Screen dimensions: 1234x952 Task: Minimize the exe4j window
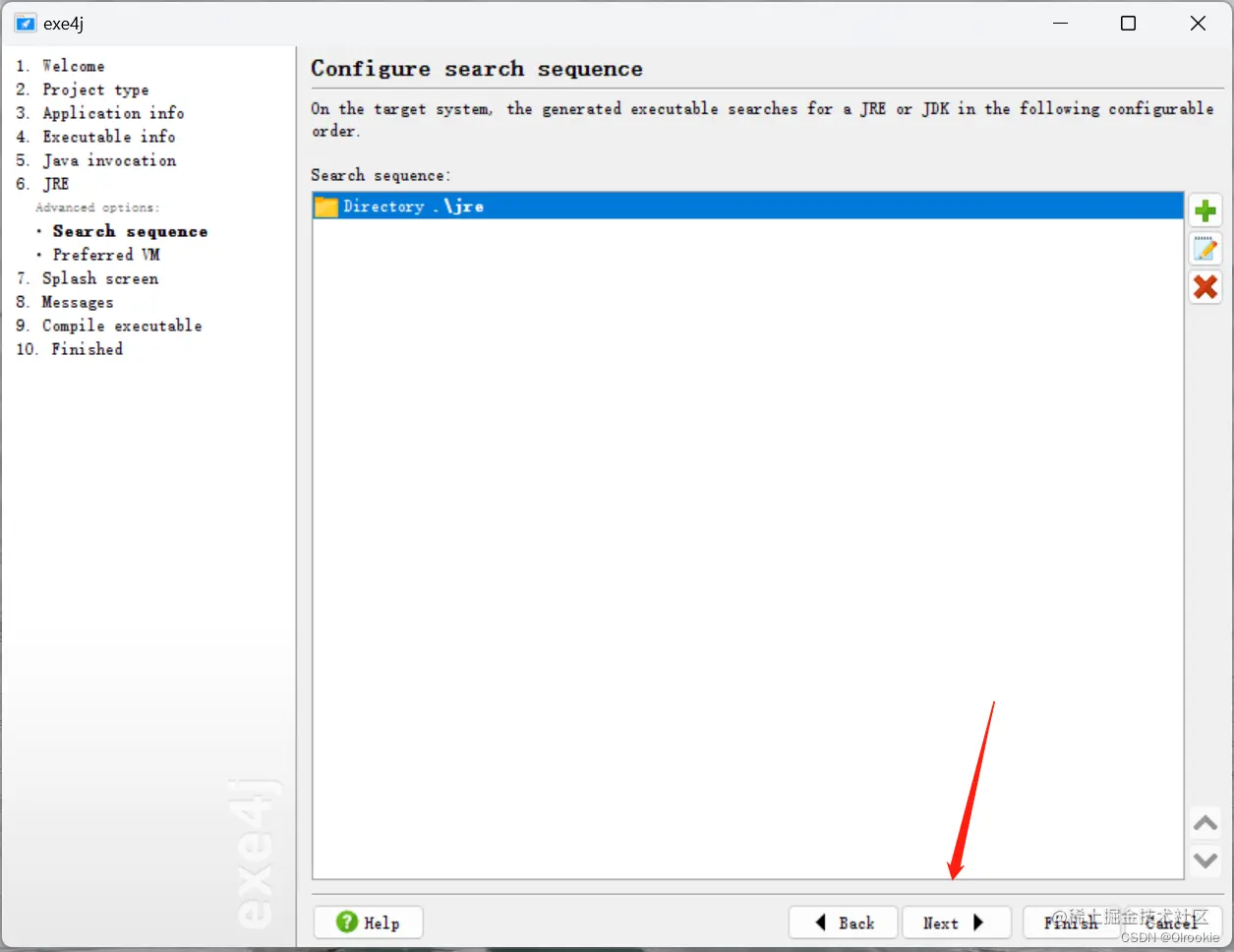coord(1060,23)
